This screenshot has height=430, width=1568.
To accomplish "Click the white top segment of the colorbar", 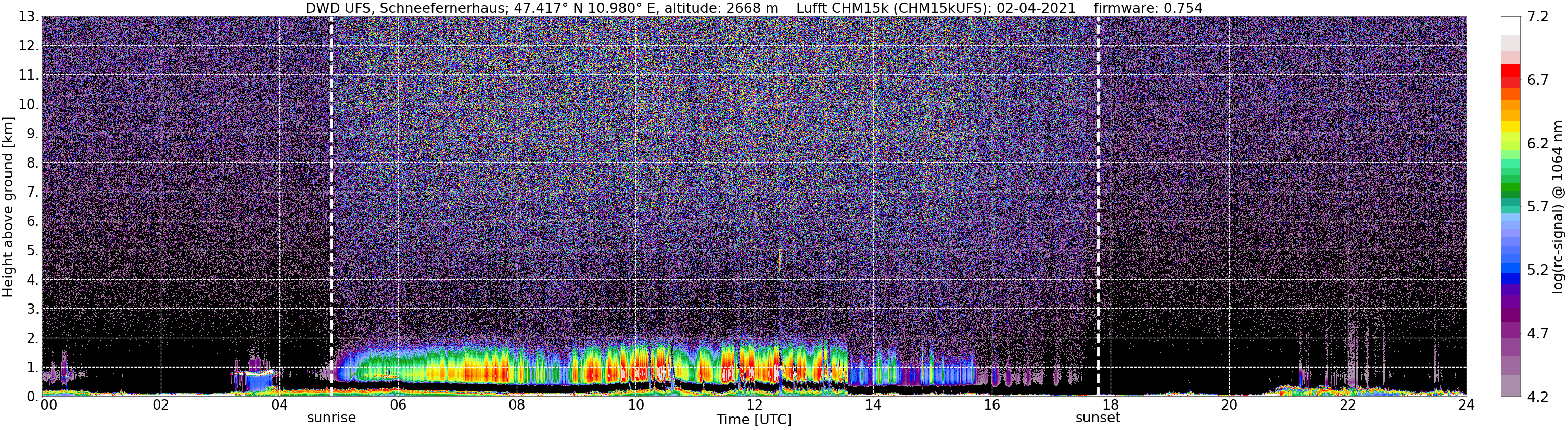I will pos(1511,26).
